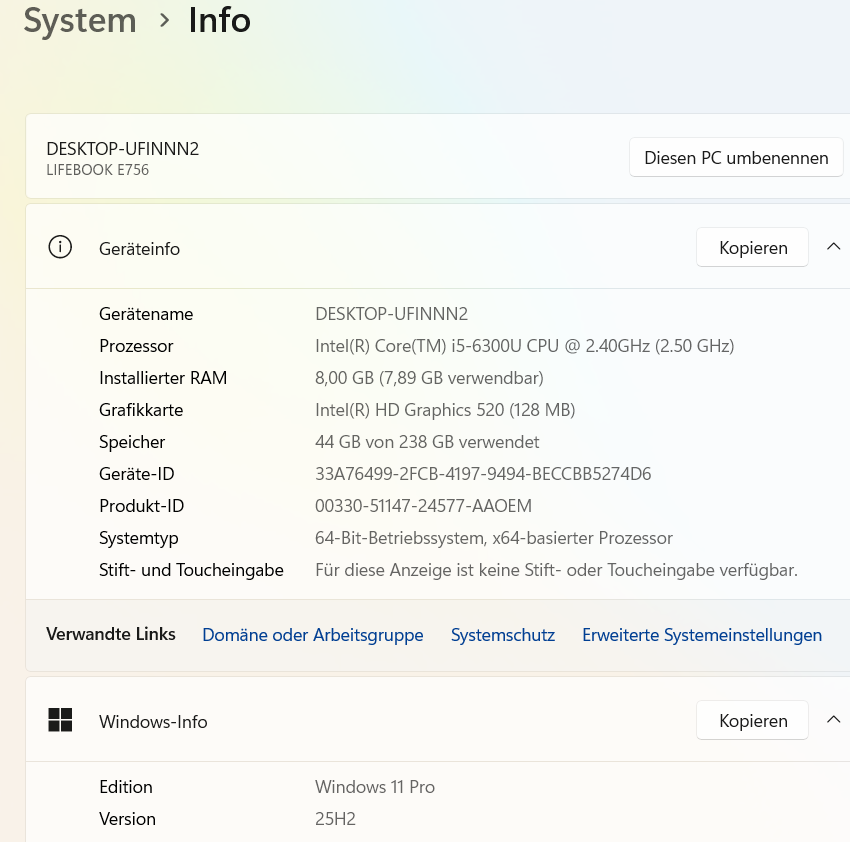This screenshot has height=842, width=850.
Task: Select Intel(R) HD Graphics 520 value
Action: [445, 410]
